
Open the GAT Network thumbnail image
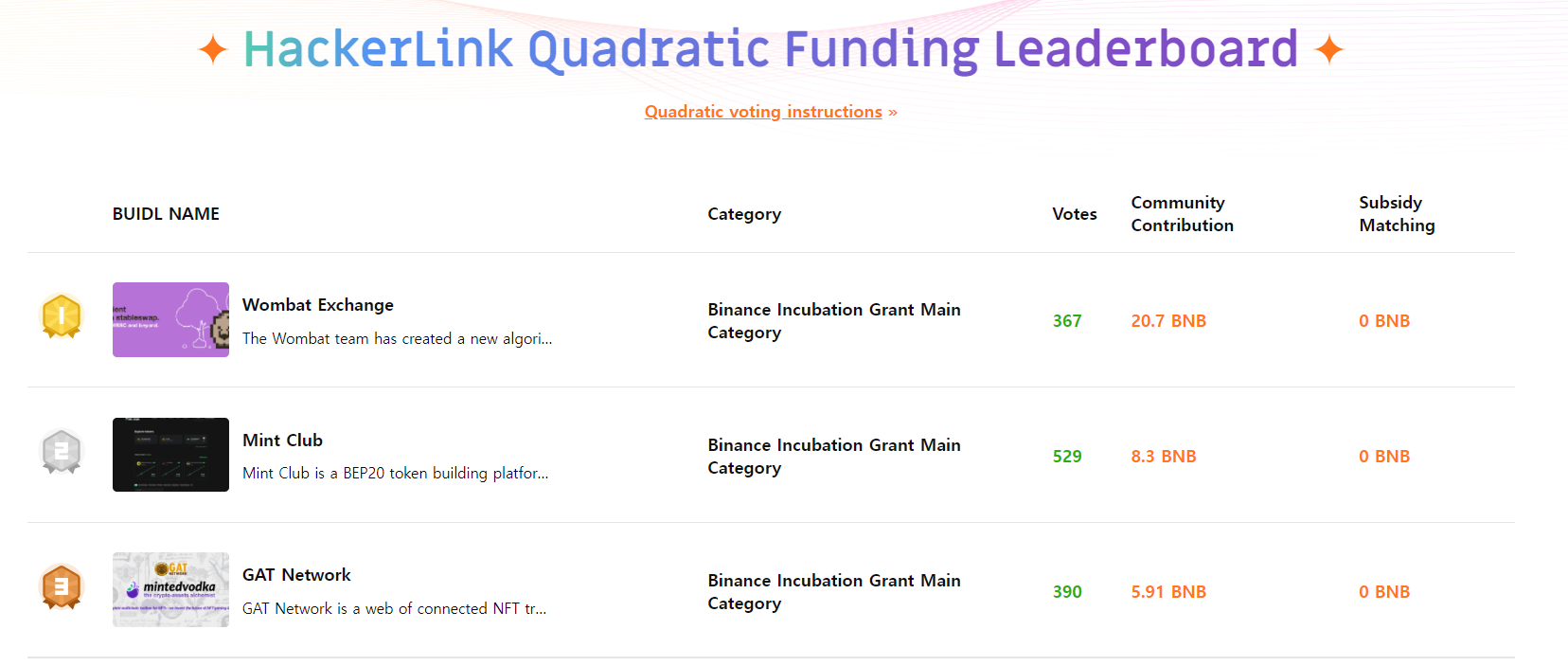pos(170,589)
